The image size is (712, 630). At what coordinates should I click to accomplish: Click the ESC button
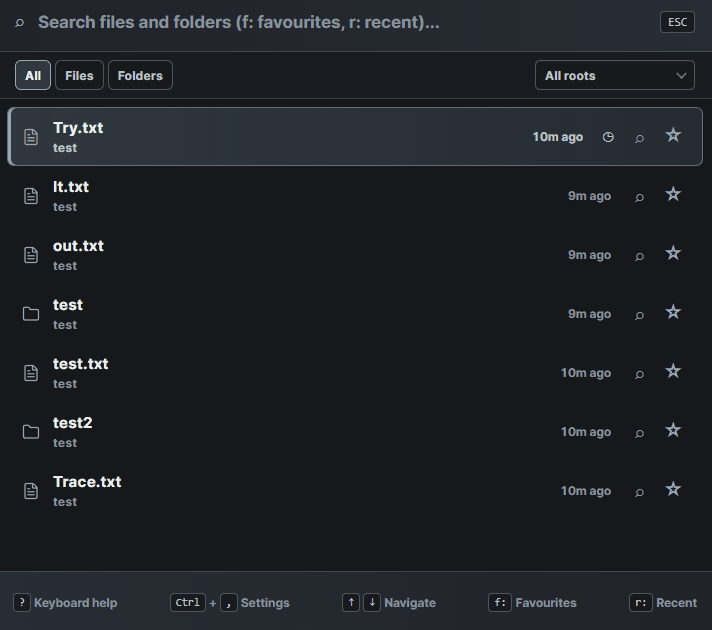[x=677, y=22]
